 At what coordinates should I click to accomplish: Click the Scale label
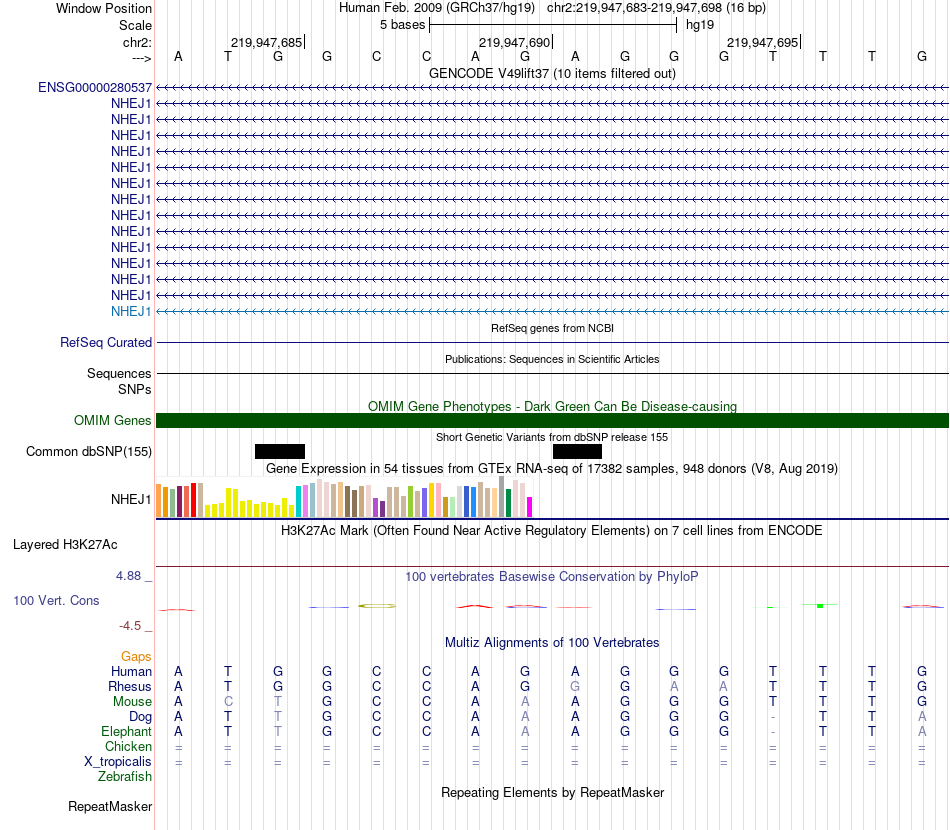click(x=135, y=25)
